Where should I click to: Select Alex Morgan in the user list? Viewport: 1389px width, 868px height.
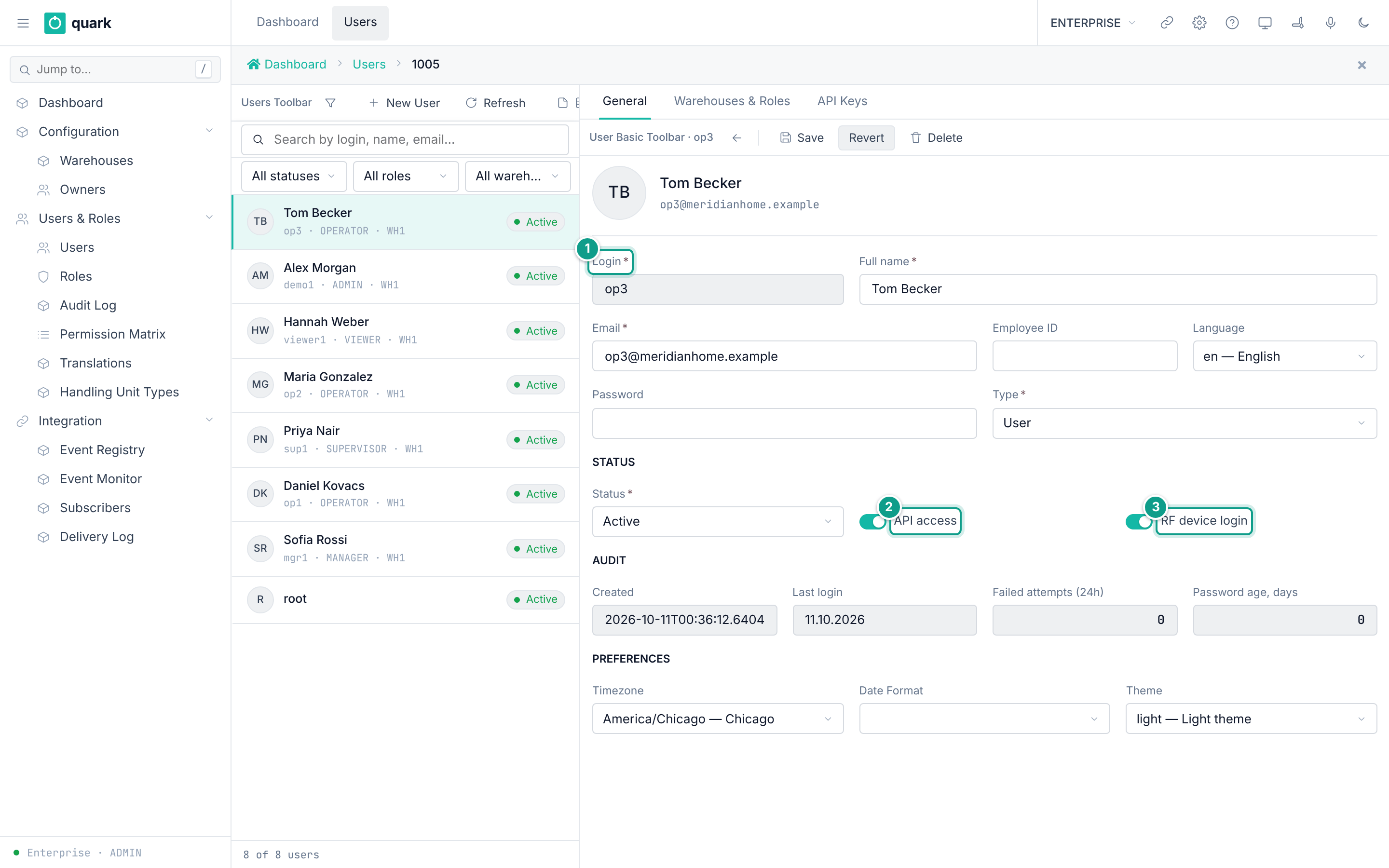[x=405, y=276]
